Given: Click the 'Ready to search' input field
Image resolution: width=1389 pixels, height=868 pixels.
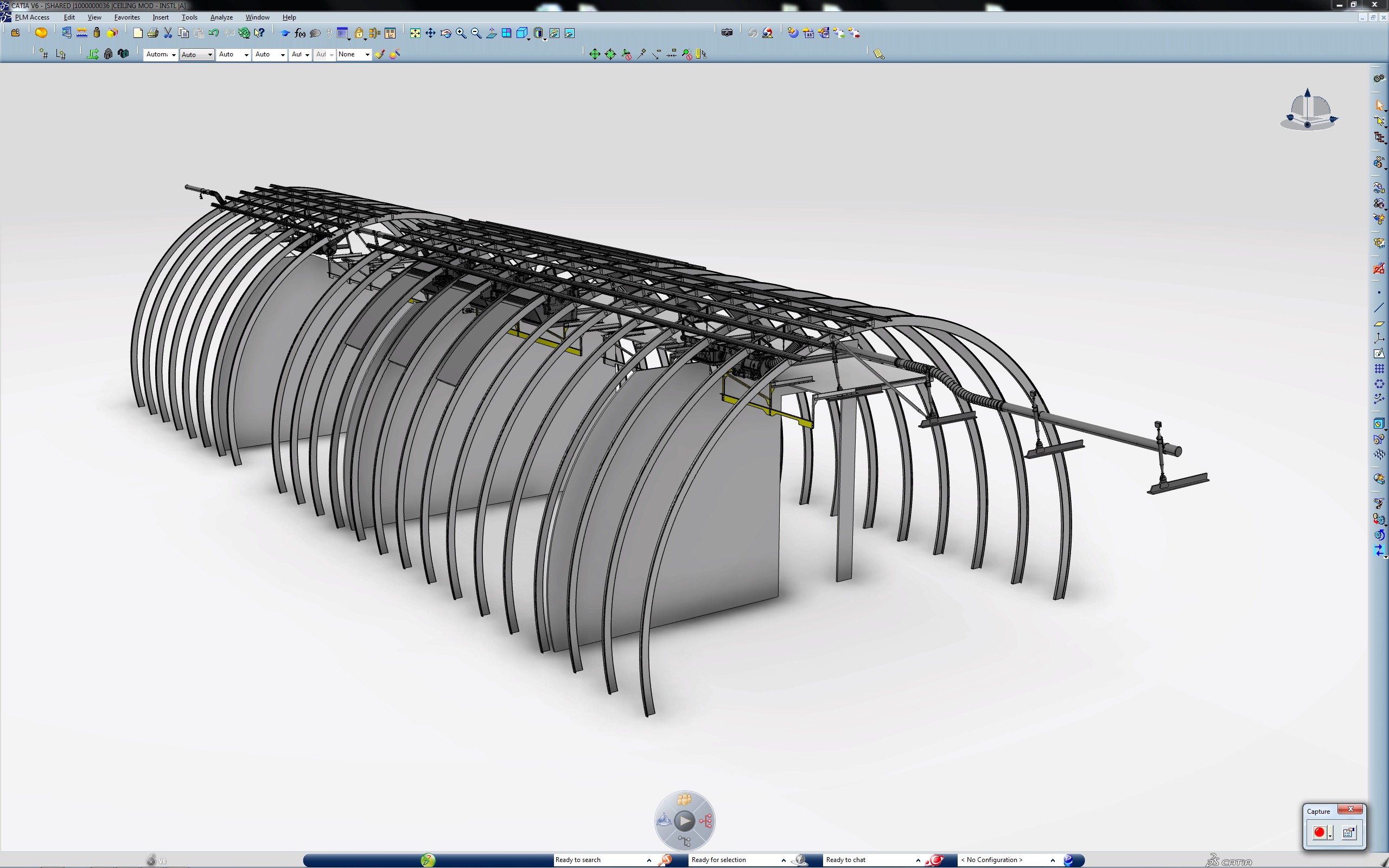Looking at the screenshot, I should point(597,860).
